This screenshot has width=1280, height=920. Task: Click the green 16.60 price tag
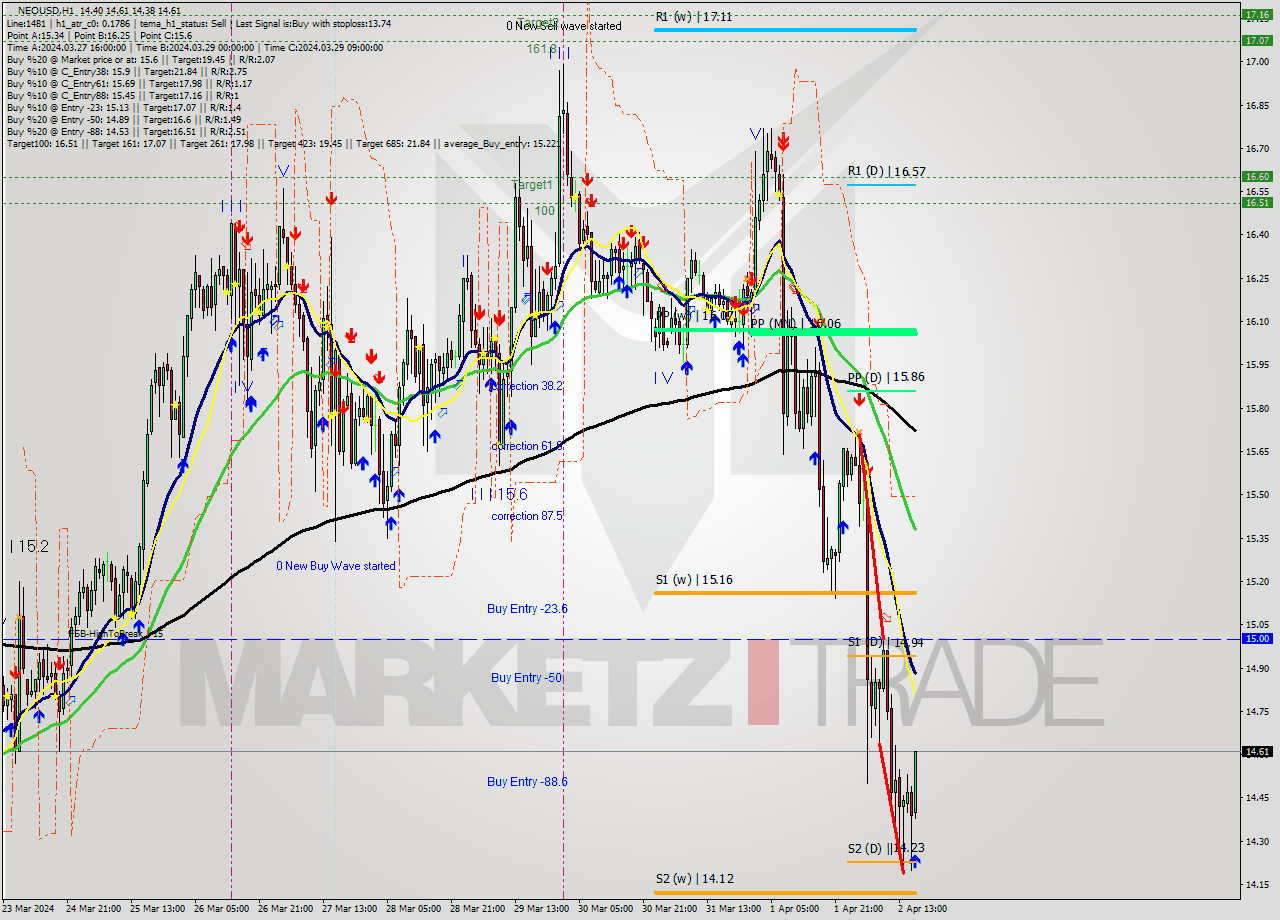tap(1257, 177)
